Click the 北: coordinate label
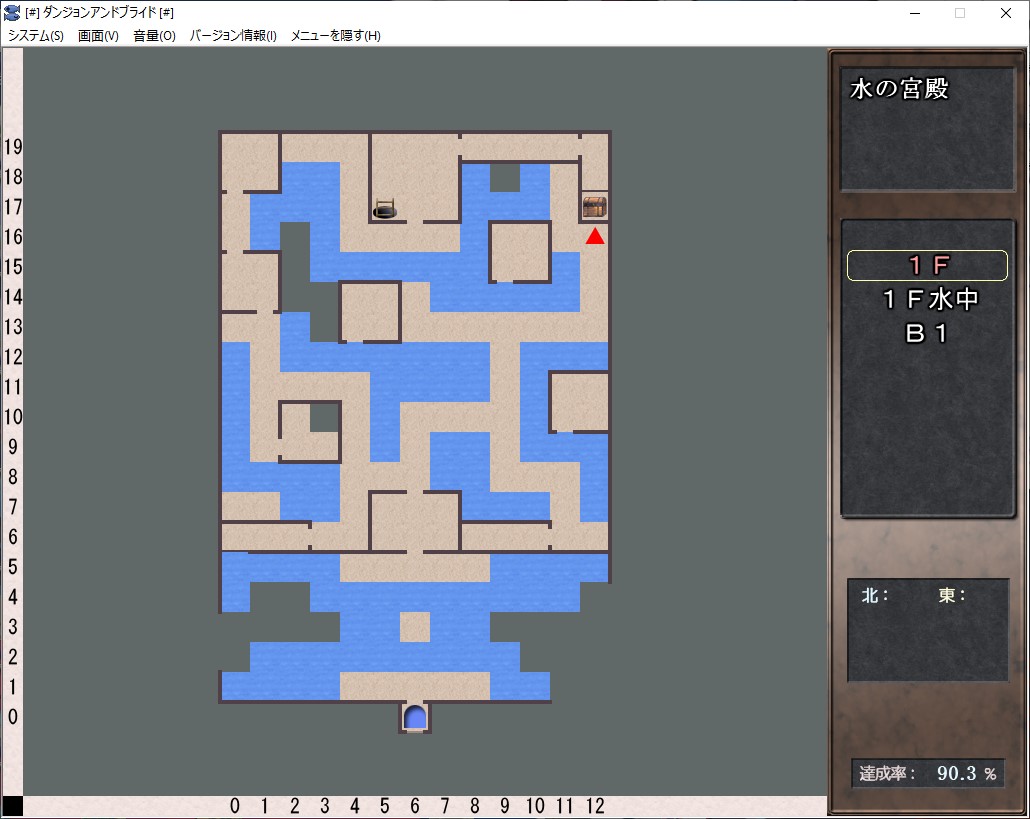1030x819 pixels. (875, 595)
